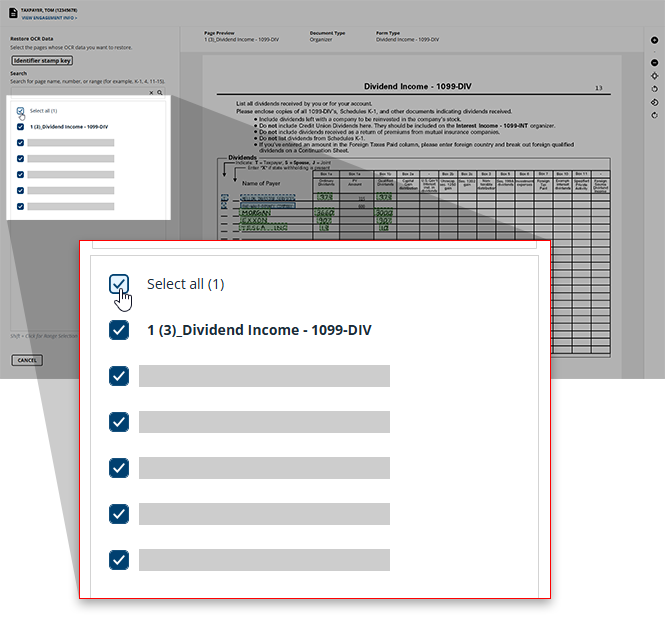Click the zoom in plus icon
Image resolution: width=665 pixels, height=621 pixels.
tap(654, 40)
